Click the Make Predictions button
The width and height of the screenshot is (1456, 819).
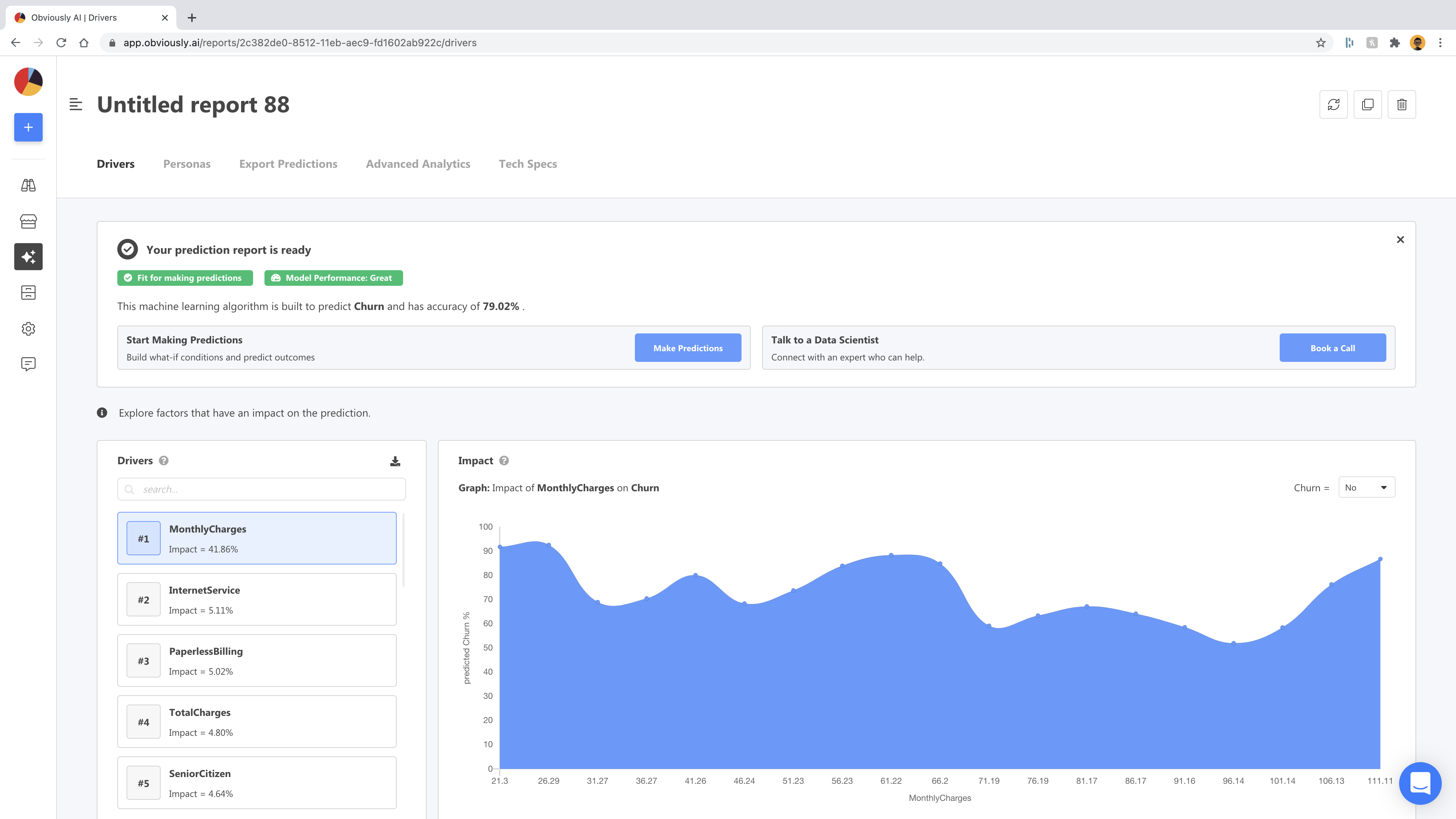pyautogui.click(x=688, y=348)
